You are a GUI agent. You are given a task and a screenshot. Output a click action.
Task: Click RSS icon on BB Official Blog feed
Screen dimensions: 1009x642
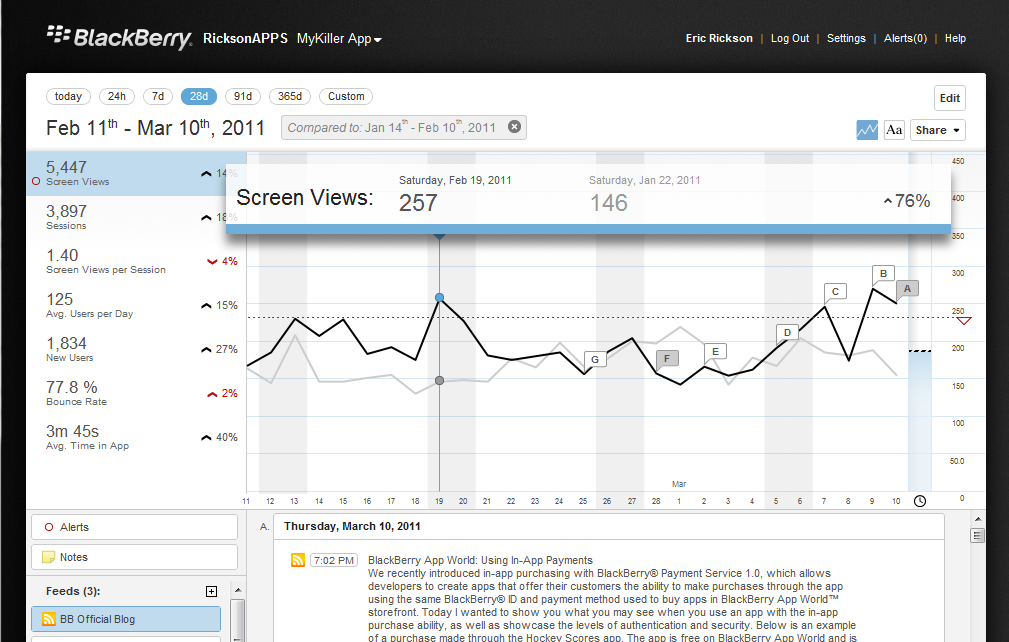49,619
